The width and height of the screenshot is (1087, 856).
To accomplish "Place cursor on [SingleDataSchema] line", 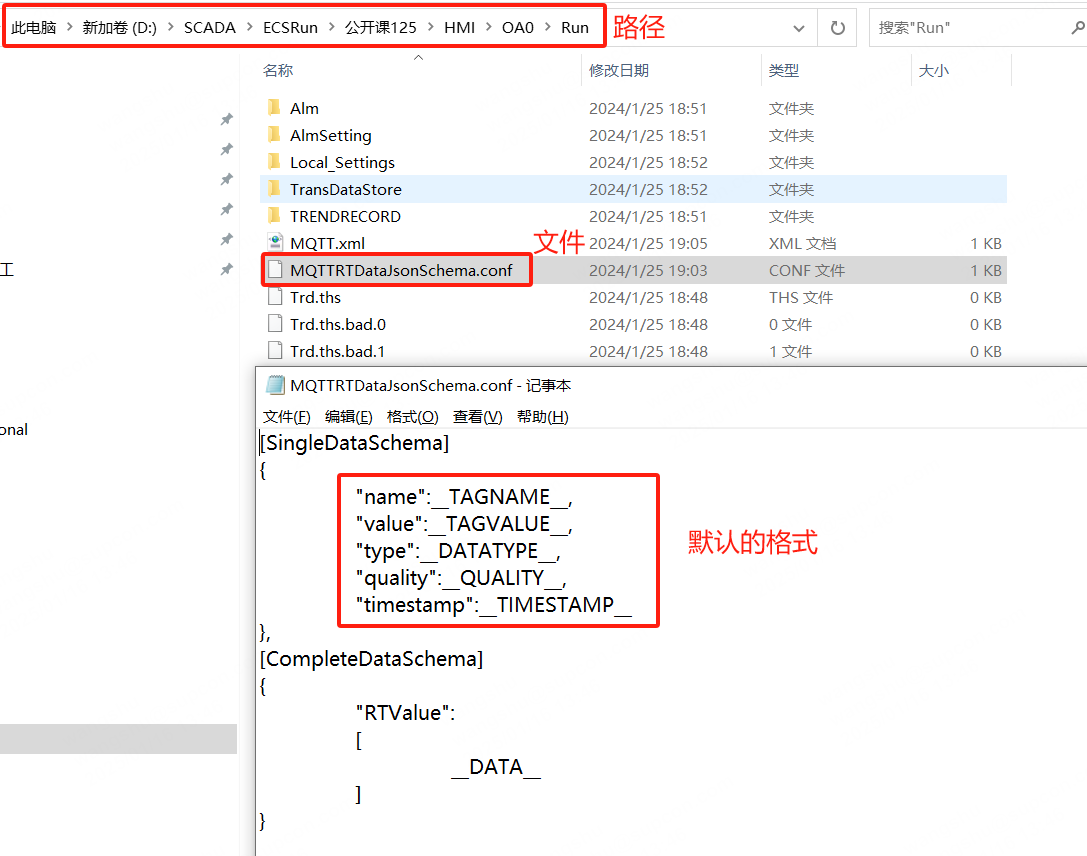I will coord(354,442).
